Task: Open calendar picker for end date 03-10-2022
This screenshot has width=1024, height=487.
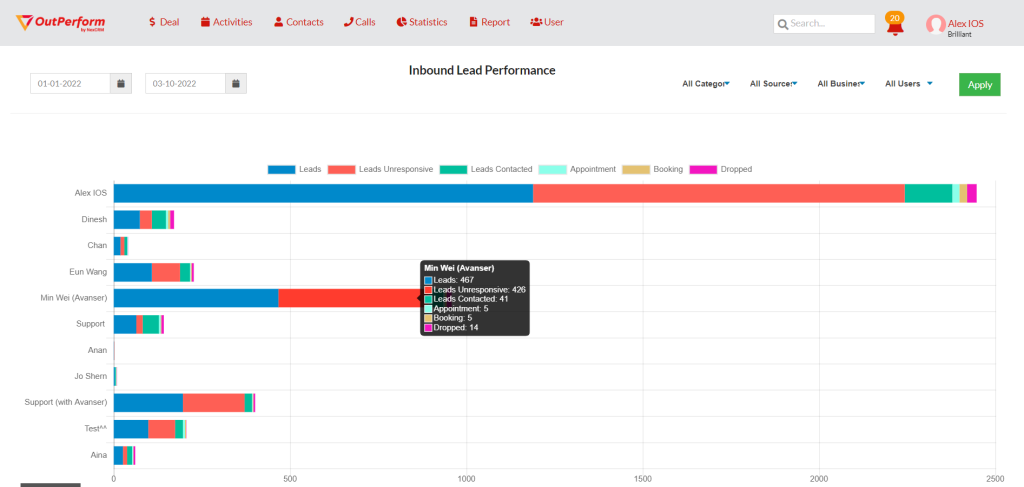Action: tap(236, 84)
